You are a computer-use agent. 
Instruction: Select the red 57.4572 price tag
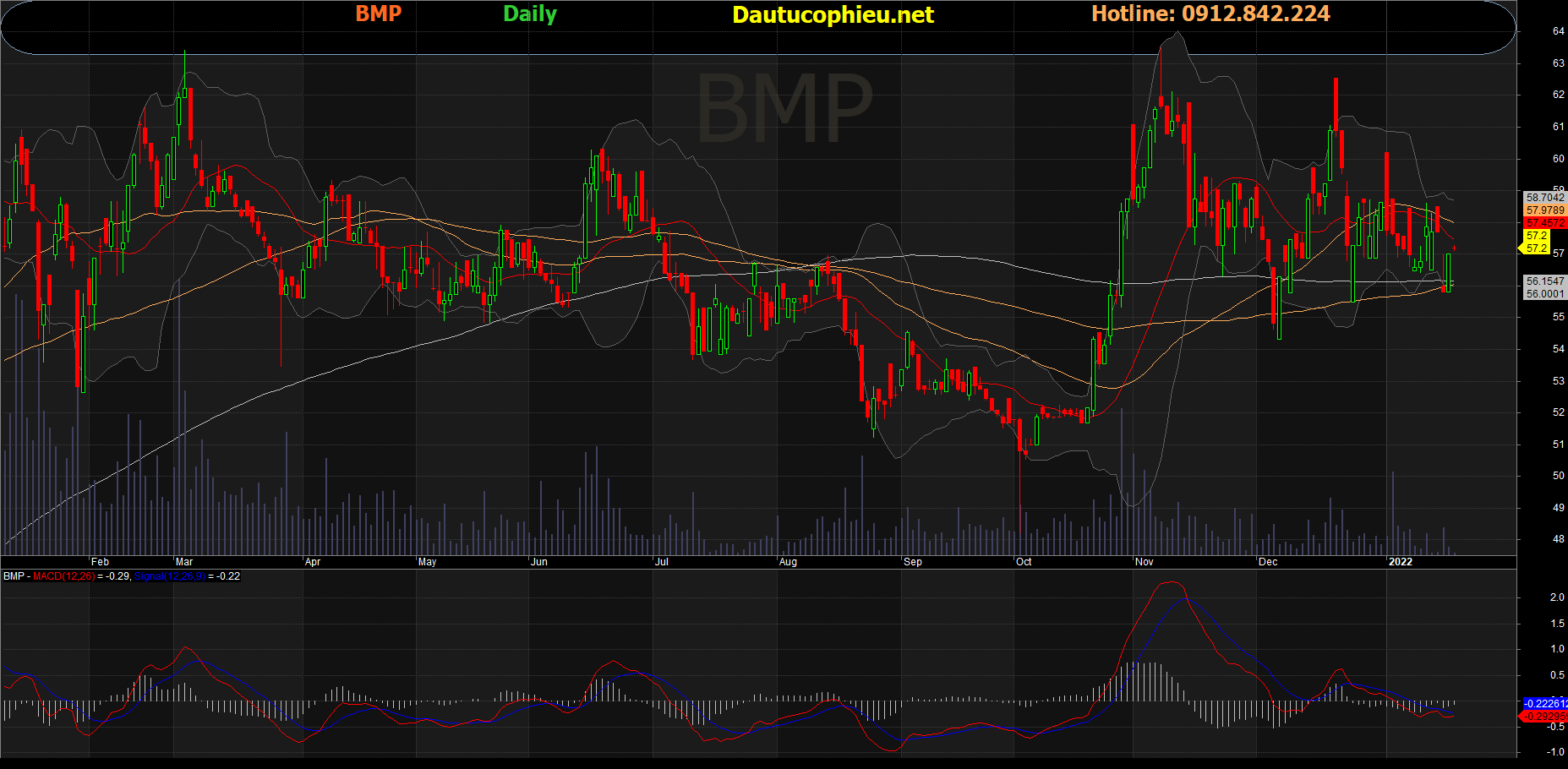(x=1544, y=223)
